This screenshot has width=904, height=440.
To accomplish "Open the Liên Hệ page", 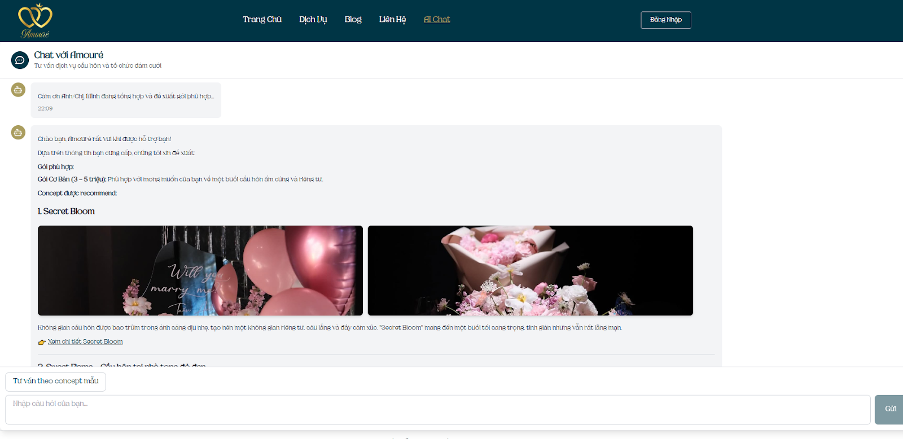I will pos(393,19).
